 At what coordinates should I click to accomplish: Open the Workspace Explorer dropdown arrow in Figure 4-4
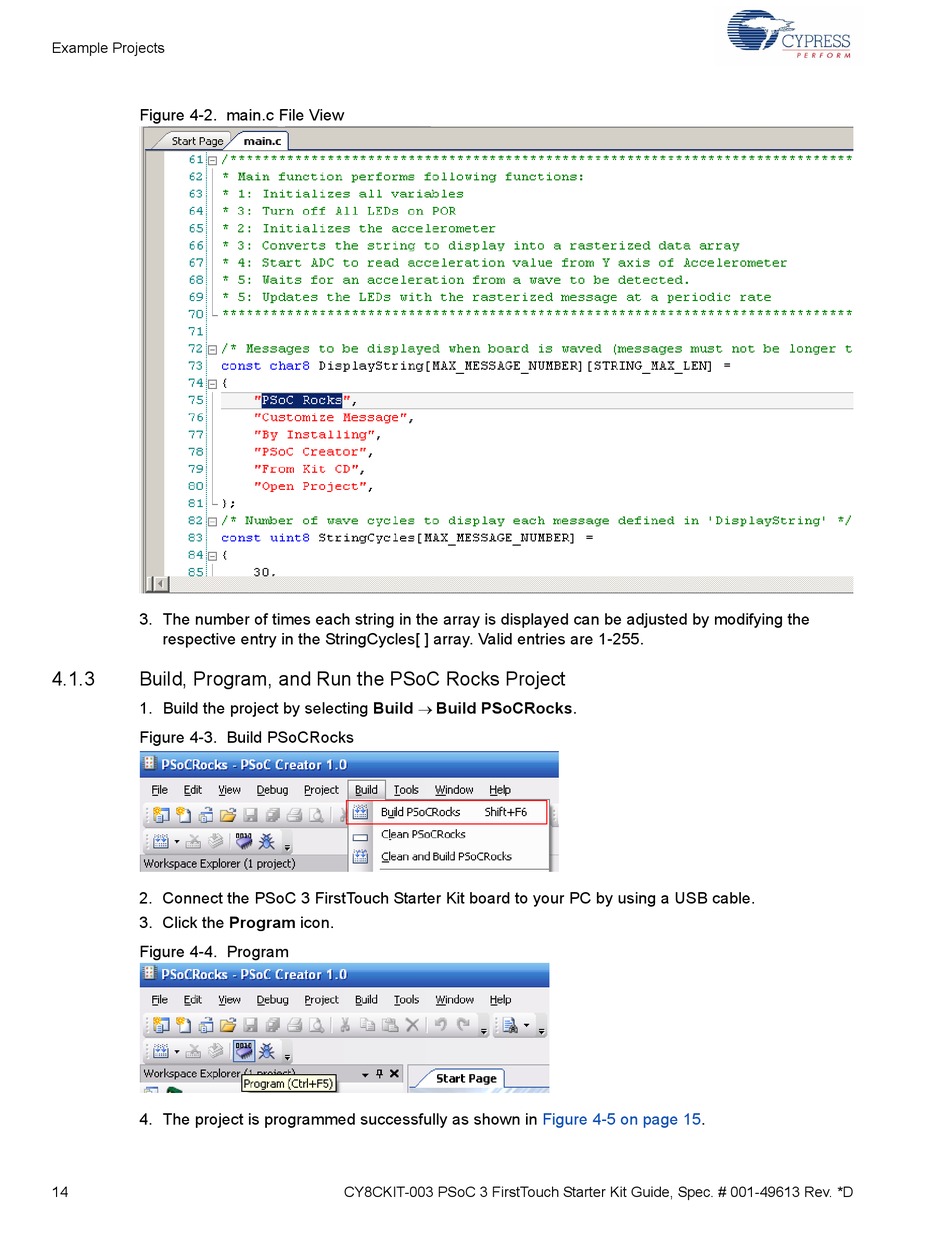365,1074
